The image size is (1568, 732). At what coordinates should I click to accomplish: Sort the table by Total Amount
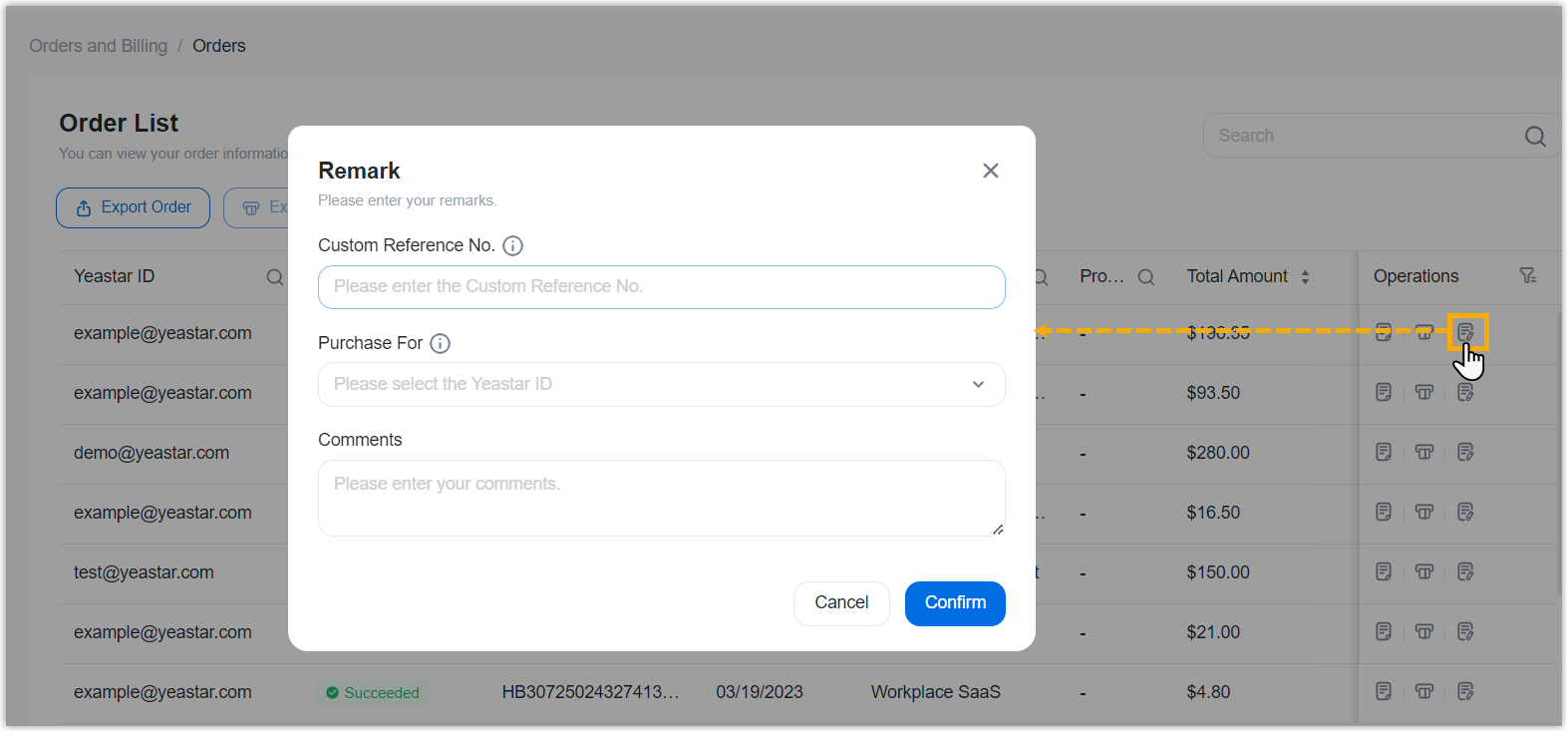click(x=1305, y=277)
